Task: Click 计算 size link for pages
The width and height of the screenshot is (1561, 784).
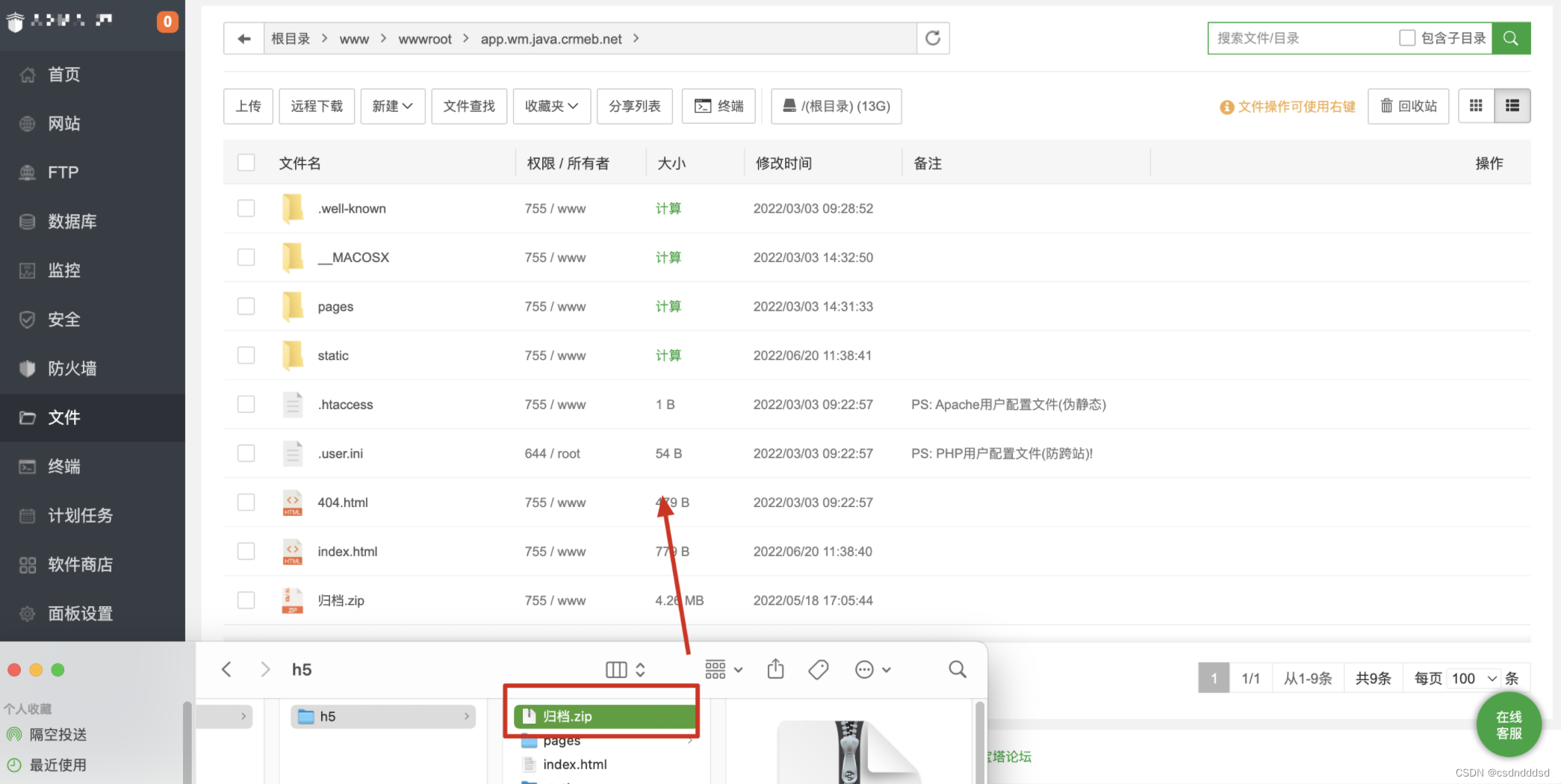Action: pyautogui.click(x=668, y=306)
